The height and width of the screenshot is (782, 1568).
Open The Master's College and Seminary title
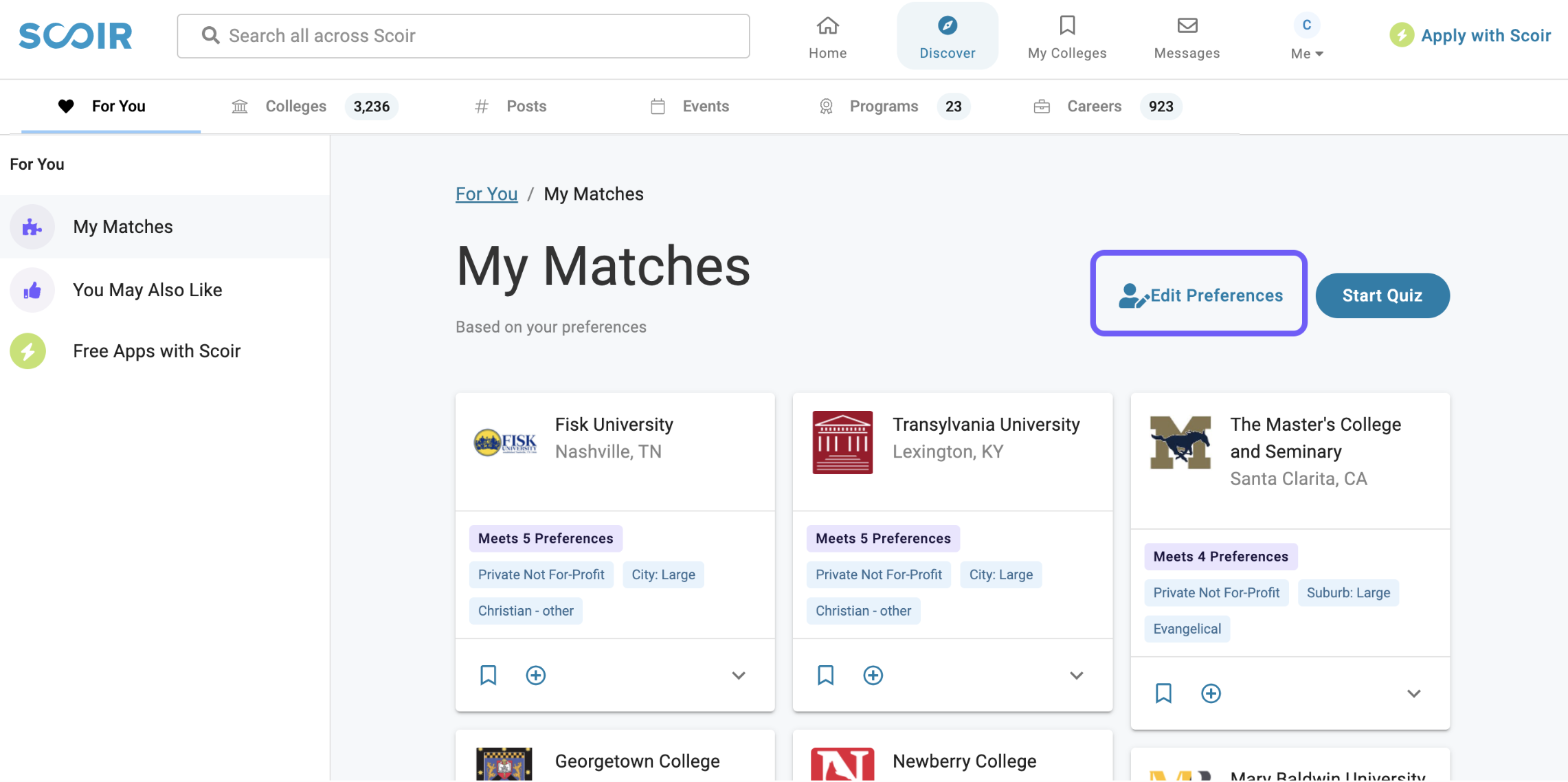pos(1315,438)
